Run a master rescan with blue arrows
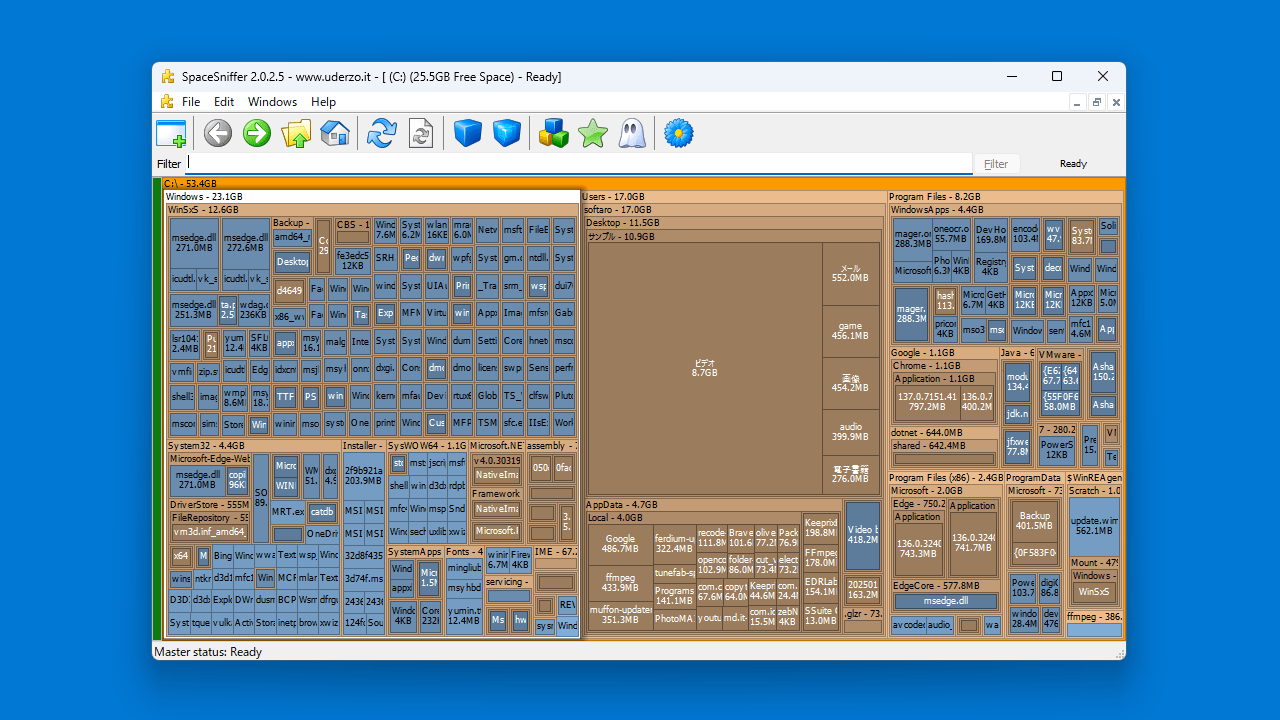Screen dimensions: 1280x720 381,133
